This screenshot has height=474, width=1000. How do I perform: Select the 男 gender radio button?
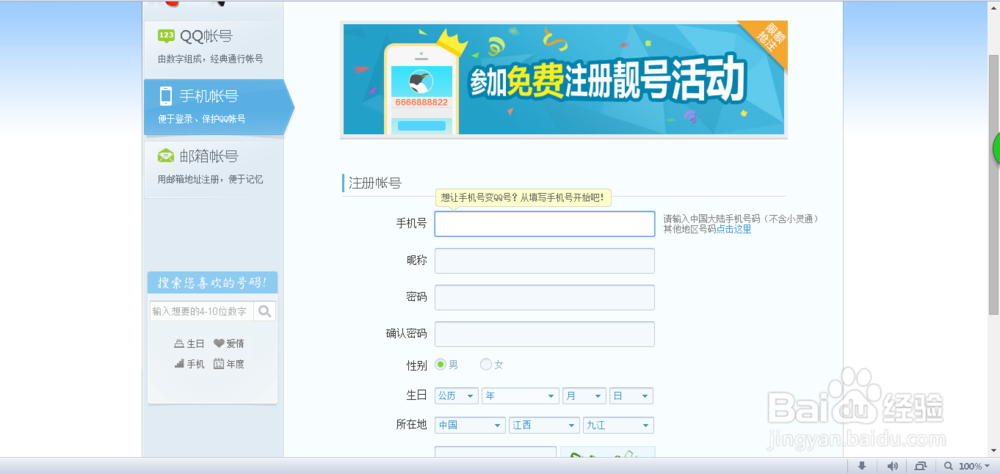point(441,365)
